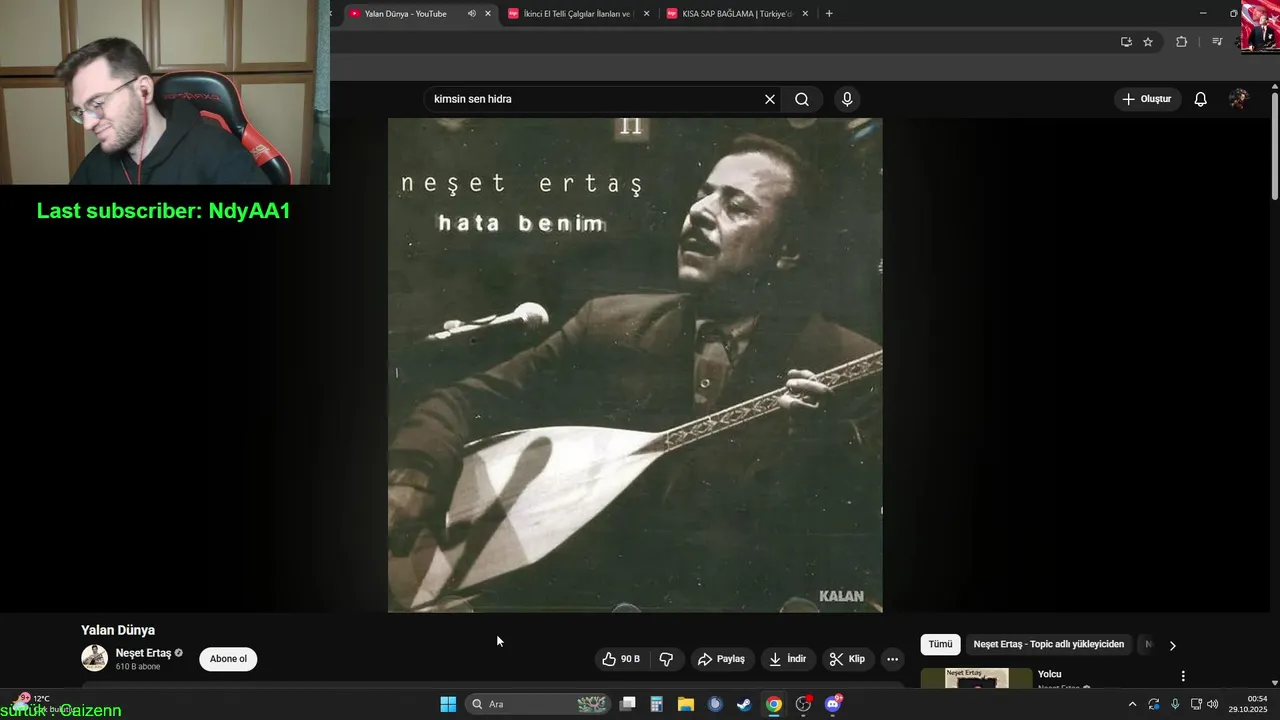This screenshot has width=1280, height=720.
Task: Click the Yolcu video title
Action: [x=1049, y=674]
